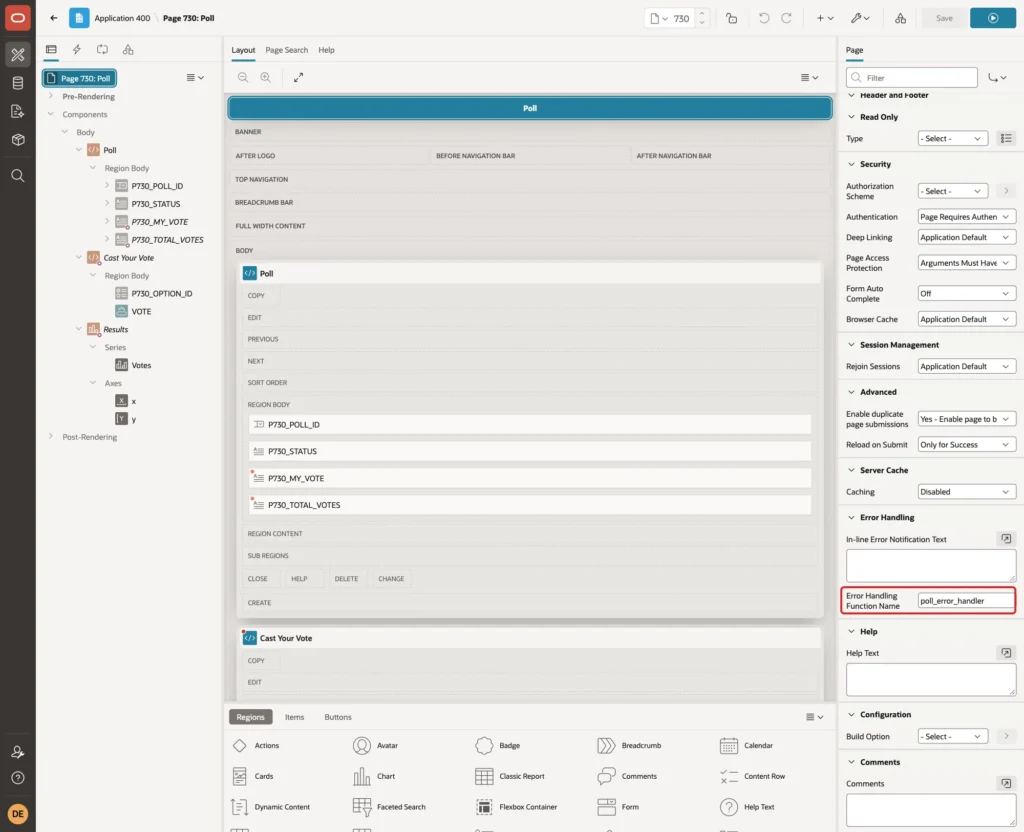Toggle the page lock icon

pos(731,18)
